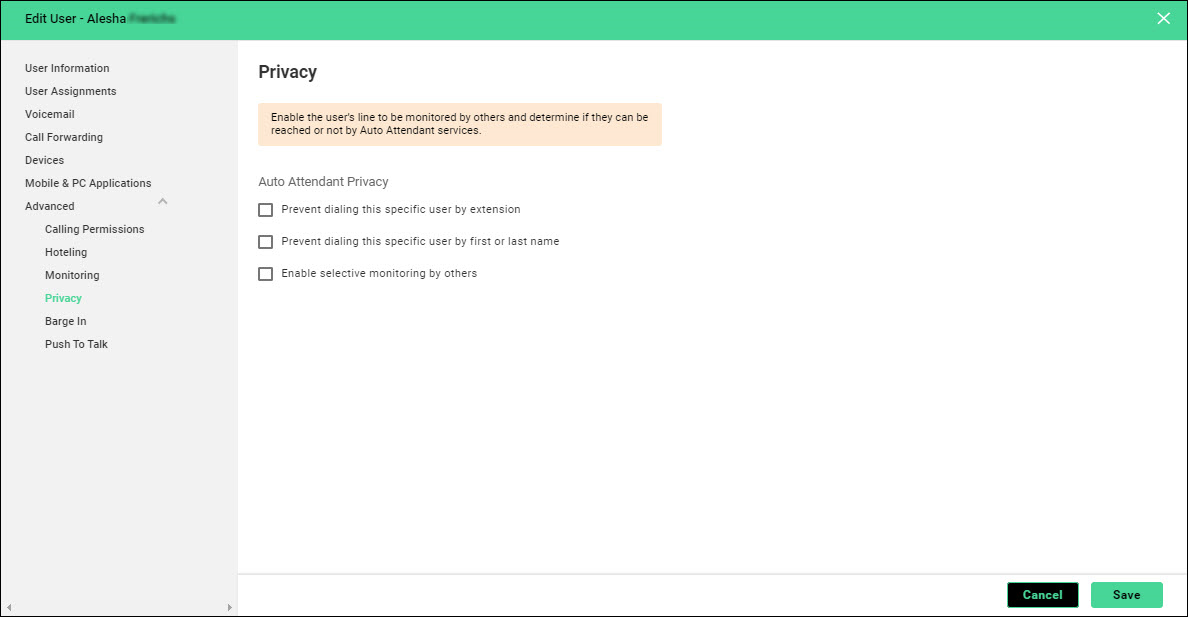Select Call Forwarding in sidebar

coord(64,137)
